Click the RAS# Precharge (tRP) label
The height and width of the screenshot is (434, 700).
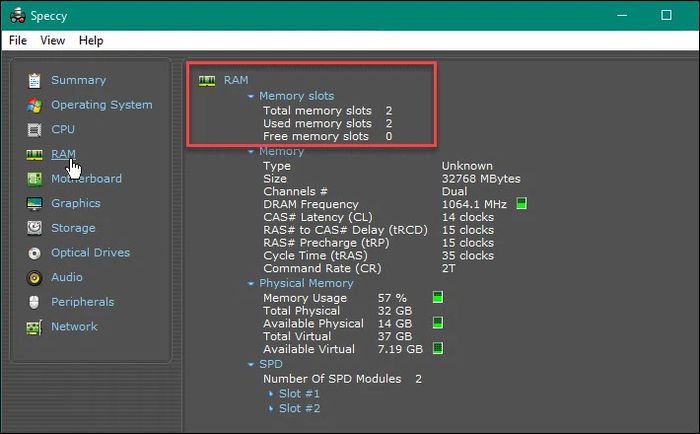pos(326,243)
